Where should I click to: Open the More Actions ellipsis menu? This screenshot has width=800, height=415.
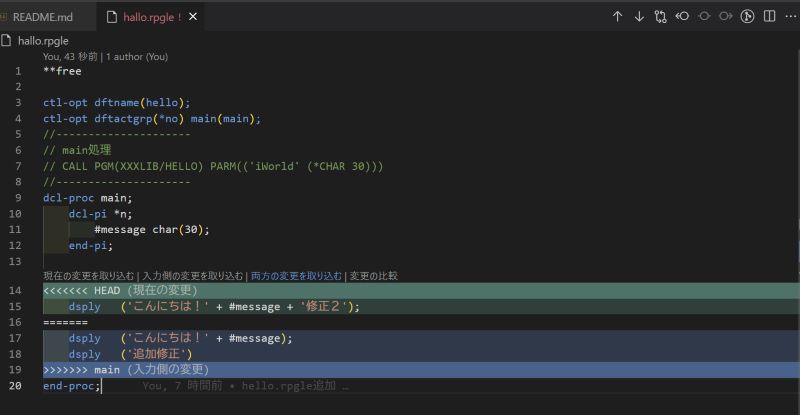pyautogui.click(x=791, y=16)
